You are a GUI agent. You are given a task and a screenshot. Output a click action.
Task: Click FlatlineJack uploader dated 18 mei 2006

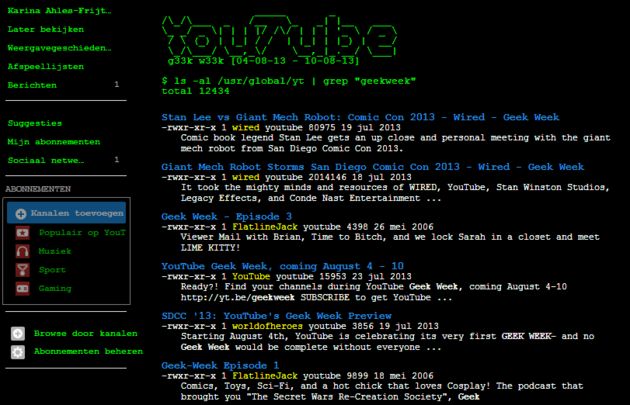tap(265, 376)
